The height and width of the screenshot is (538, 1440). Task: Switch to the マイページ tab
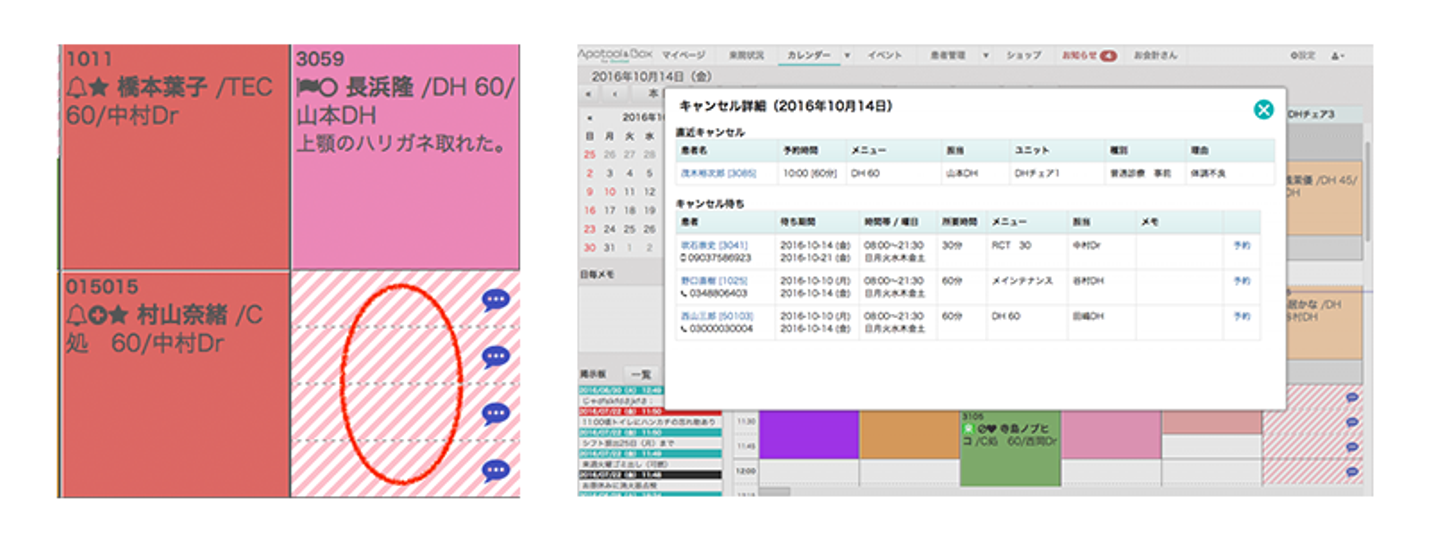[683, 56]
